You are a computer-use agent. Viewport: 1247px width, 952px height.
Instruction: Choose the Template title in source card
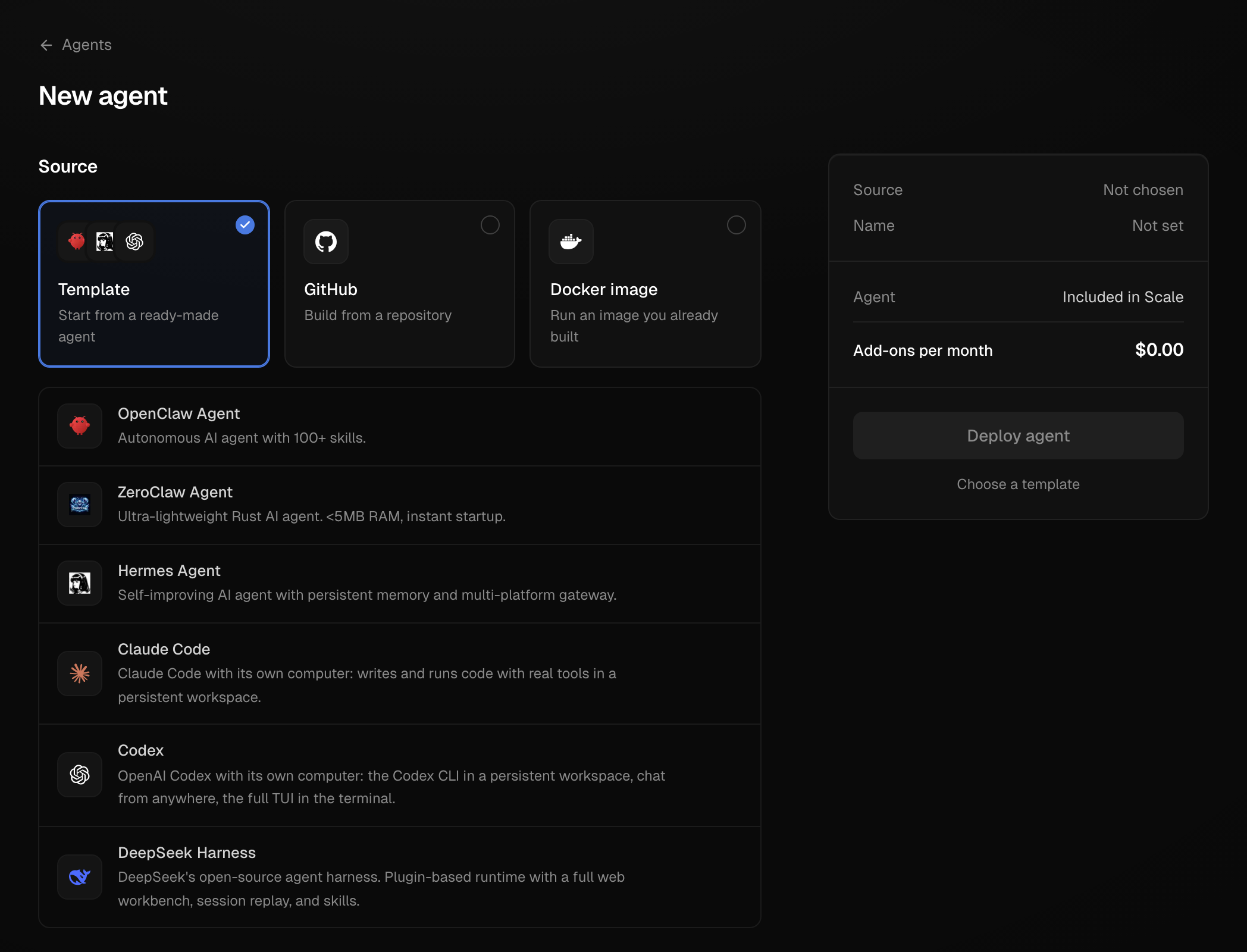[x=94, y=290]
